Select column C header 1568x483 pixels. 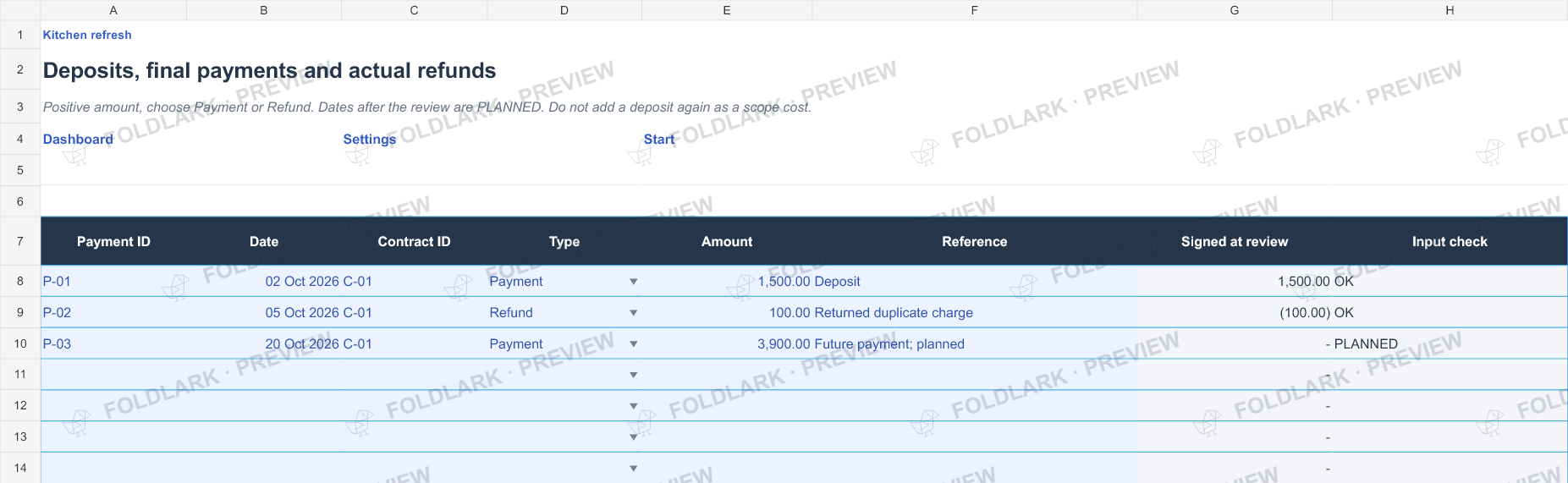click(x=414, y=10)
